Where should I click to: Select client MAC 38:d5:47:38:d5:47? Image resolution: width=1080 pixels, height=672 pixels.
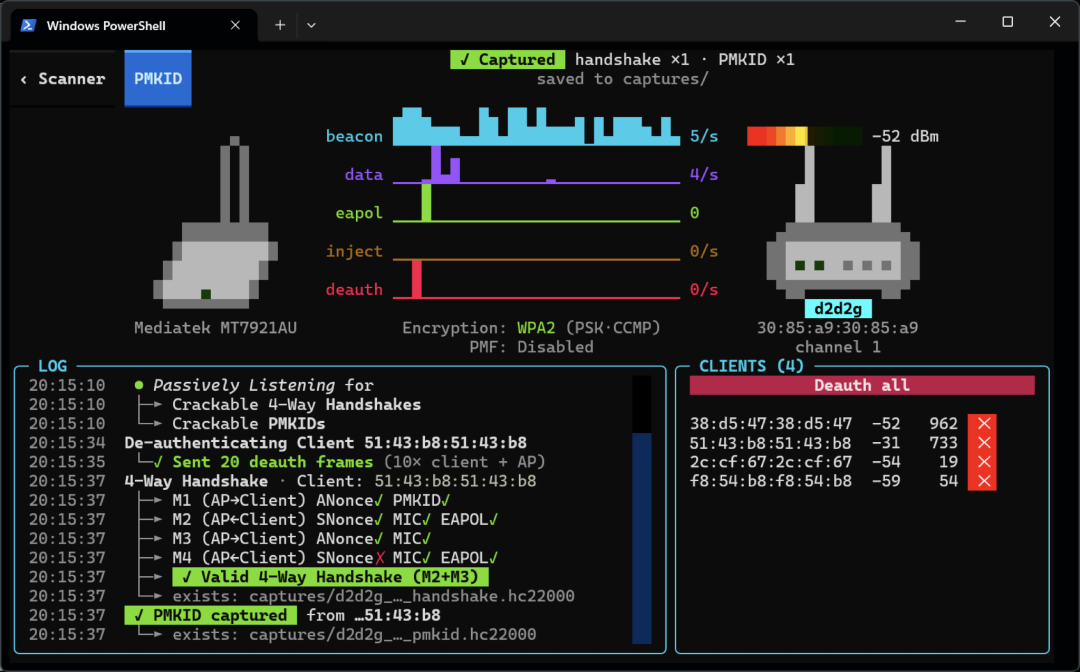click(771, 423)
